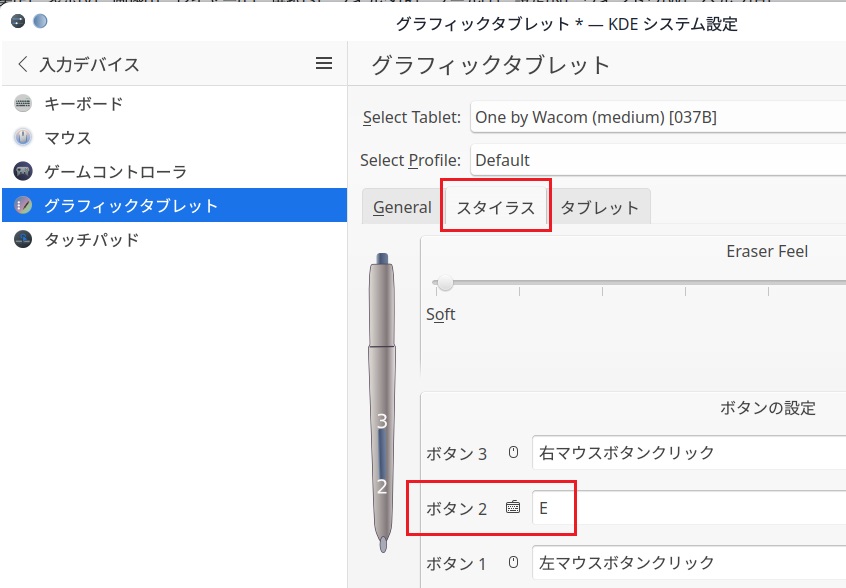The height and width of the screenshot is (588, 846).
Task: Open the ゲームコントローラ gamepad icon
Action: (x=23, y=172)
